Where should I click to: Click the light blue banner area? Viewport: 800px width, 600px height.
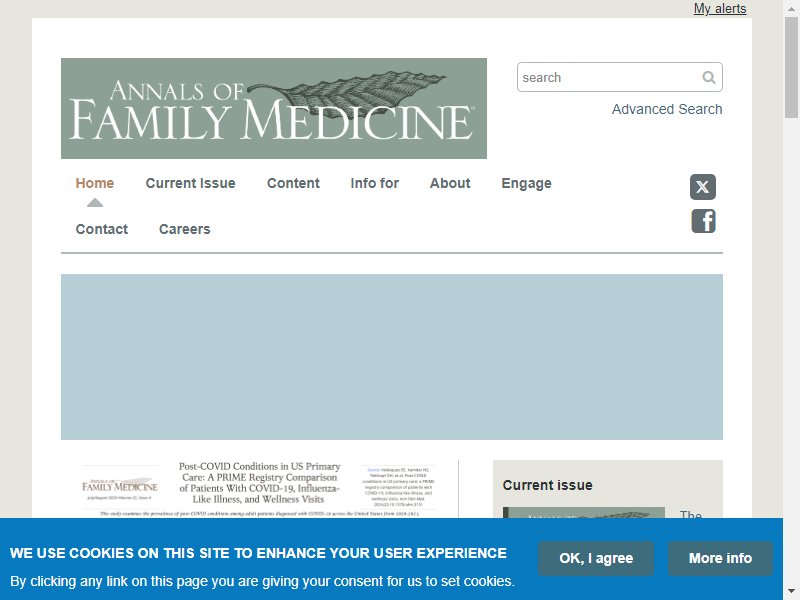pyautogui.click(x=392, y=357)
